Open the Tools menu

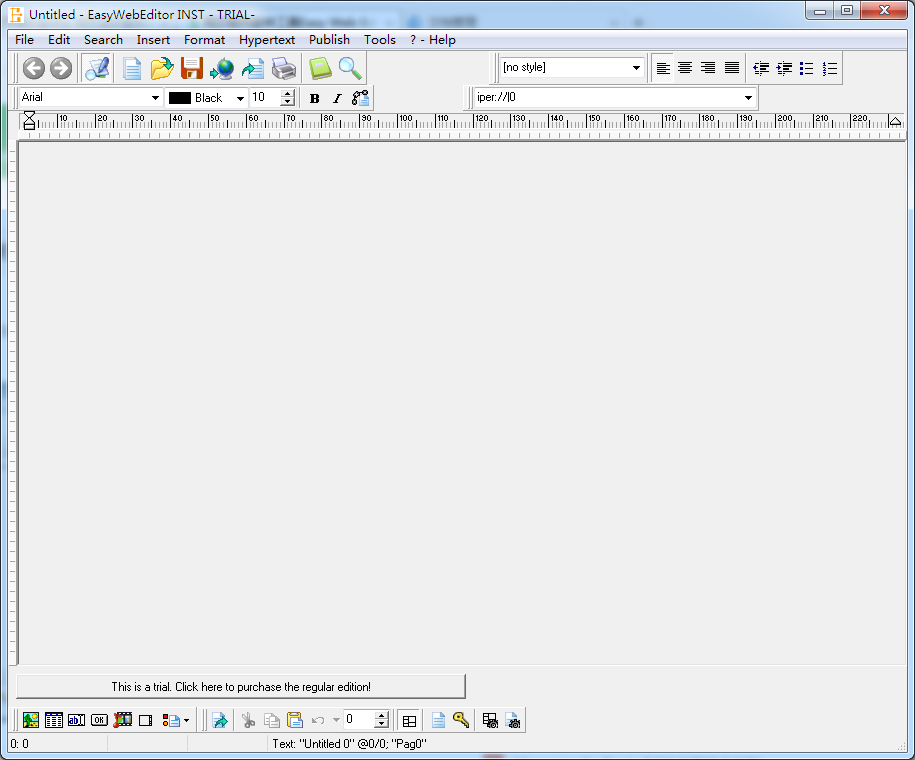click(380, 40)
